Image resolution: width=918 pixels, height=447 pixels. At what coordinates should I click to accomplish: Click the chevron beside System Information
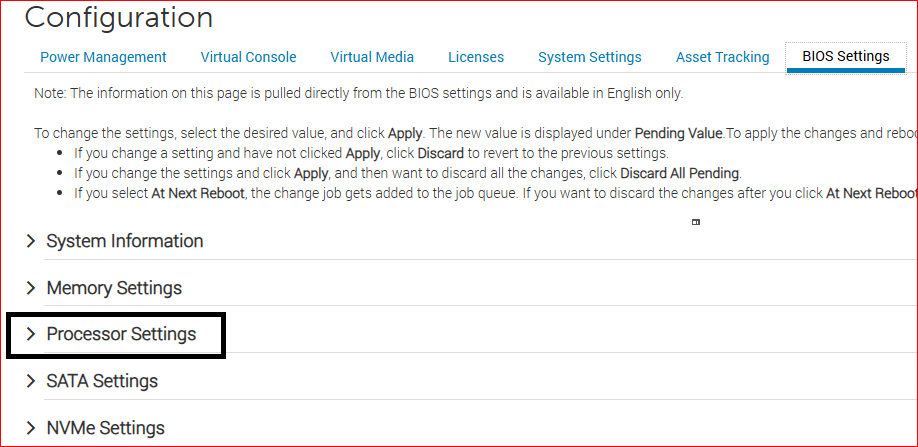[x=31, y=241]
